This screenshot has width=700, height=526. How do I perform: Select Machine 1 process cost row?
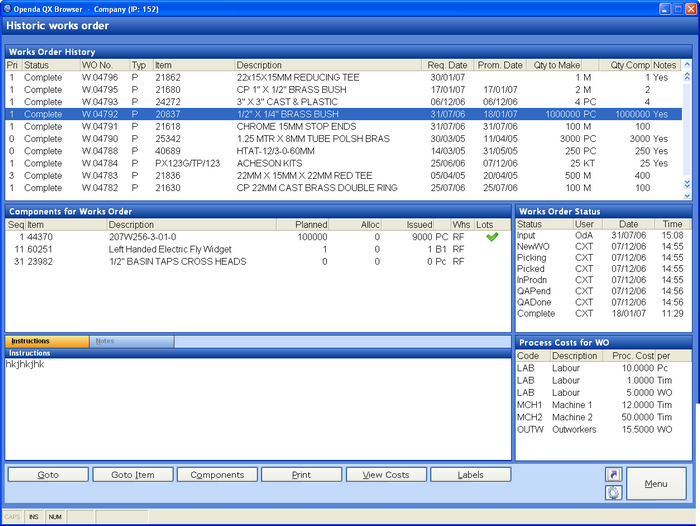(x=603, y=405)
